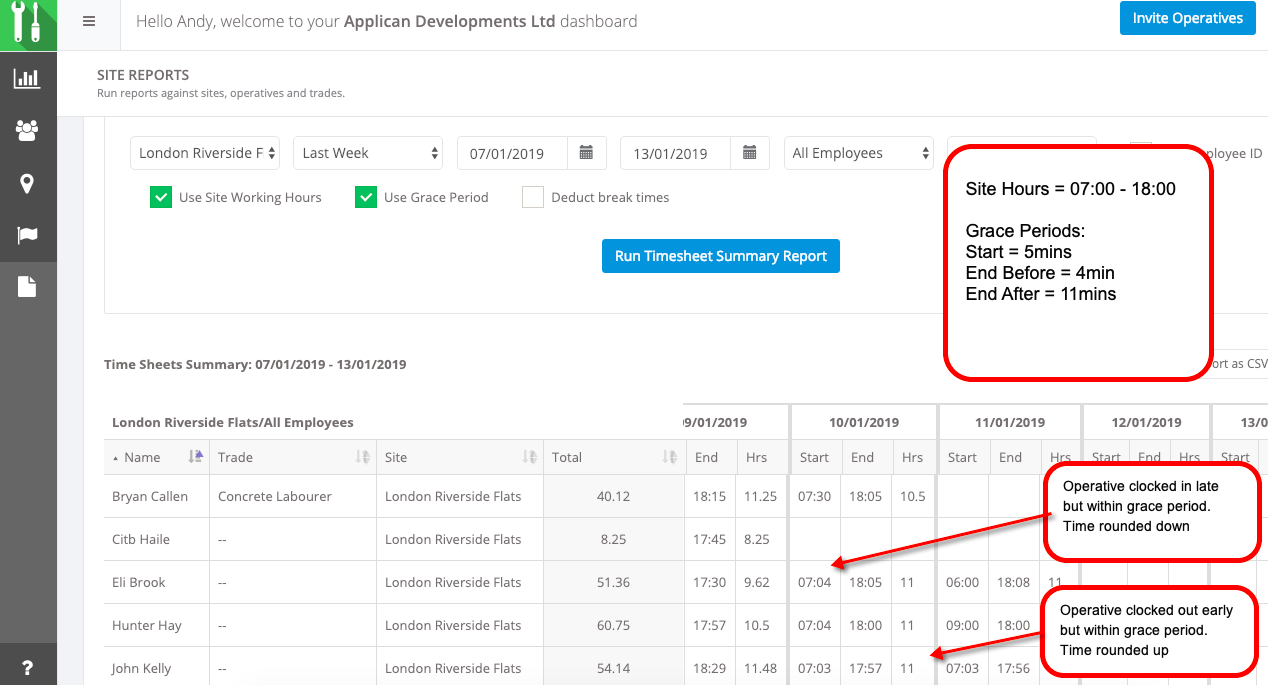The width and height of the screenshot is (1268, 685).
Task: Open the location pin sites icon
Action: 27,183
